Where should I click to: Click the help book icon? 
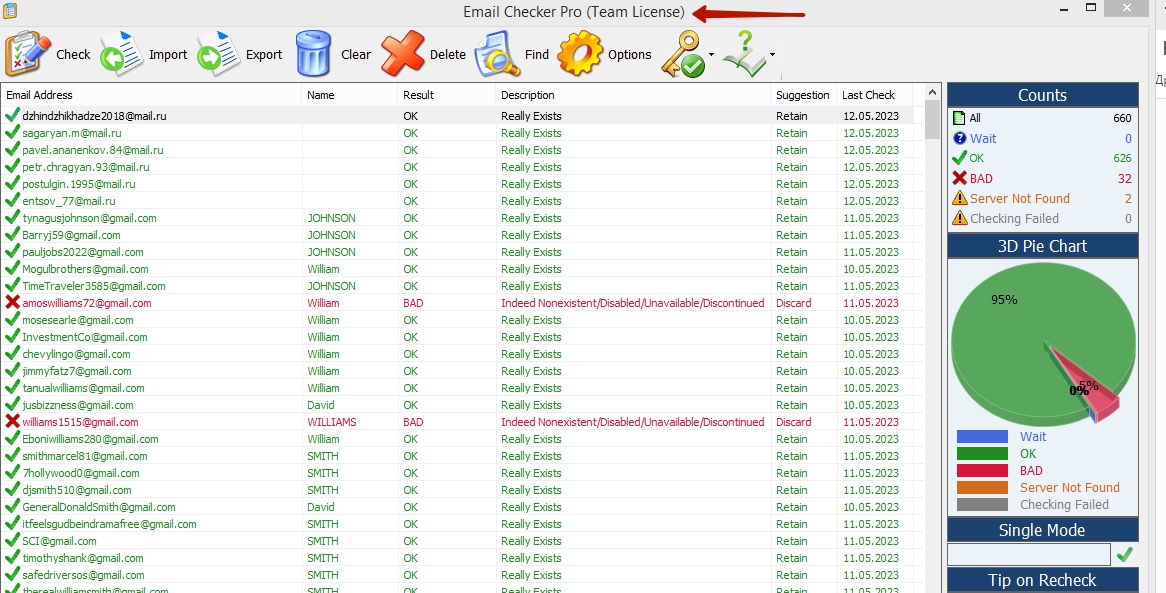[x=744, y=54]
